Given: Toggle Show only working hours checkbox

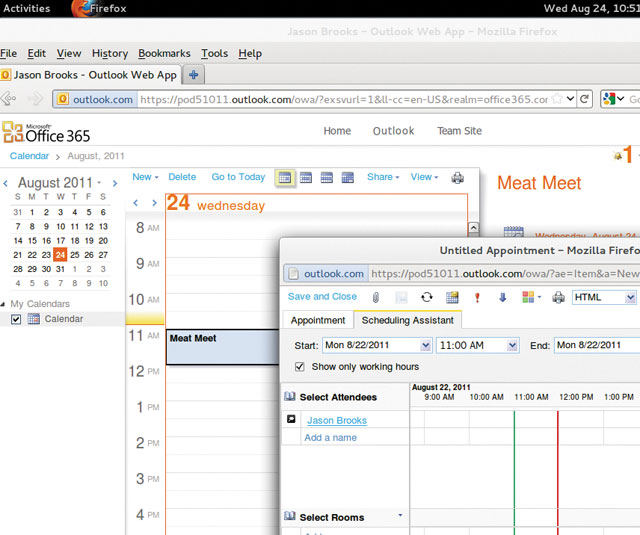Looking at the screenshot, I should click(x=300, y=367).
